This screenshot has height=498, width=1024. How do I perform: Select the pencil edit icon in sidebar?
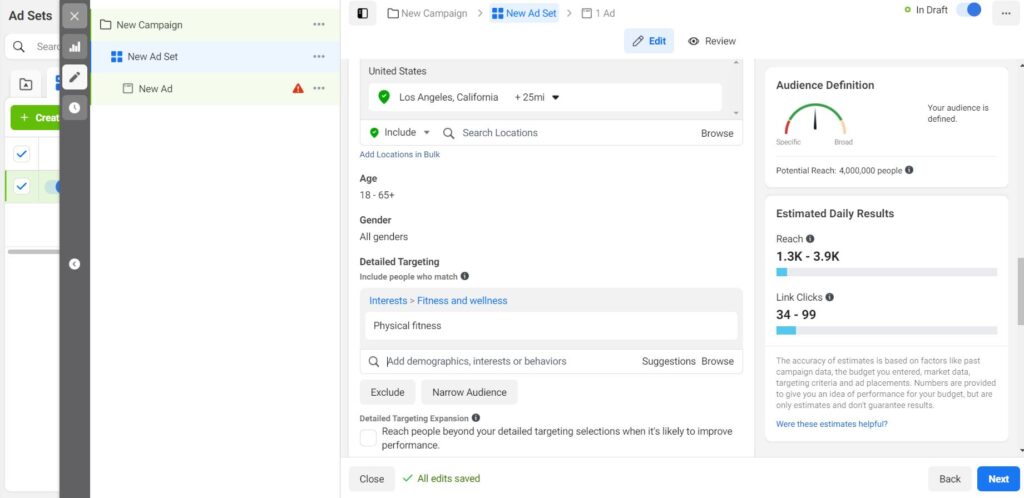pyautogui.click(x=75, y=77)
